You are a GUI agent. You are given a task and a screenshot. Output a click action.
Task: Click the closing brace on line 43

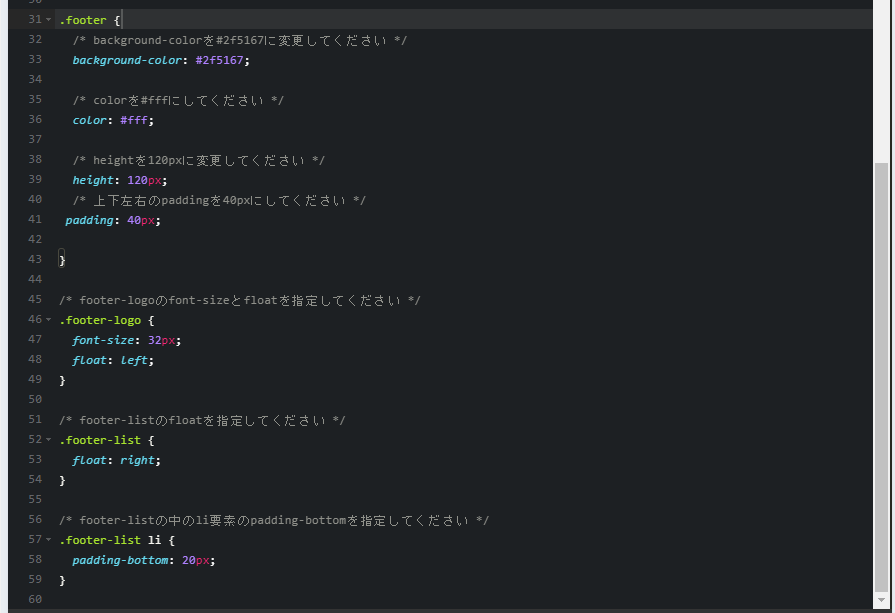coord(62,260)
